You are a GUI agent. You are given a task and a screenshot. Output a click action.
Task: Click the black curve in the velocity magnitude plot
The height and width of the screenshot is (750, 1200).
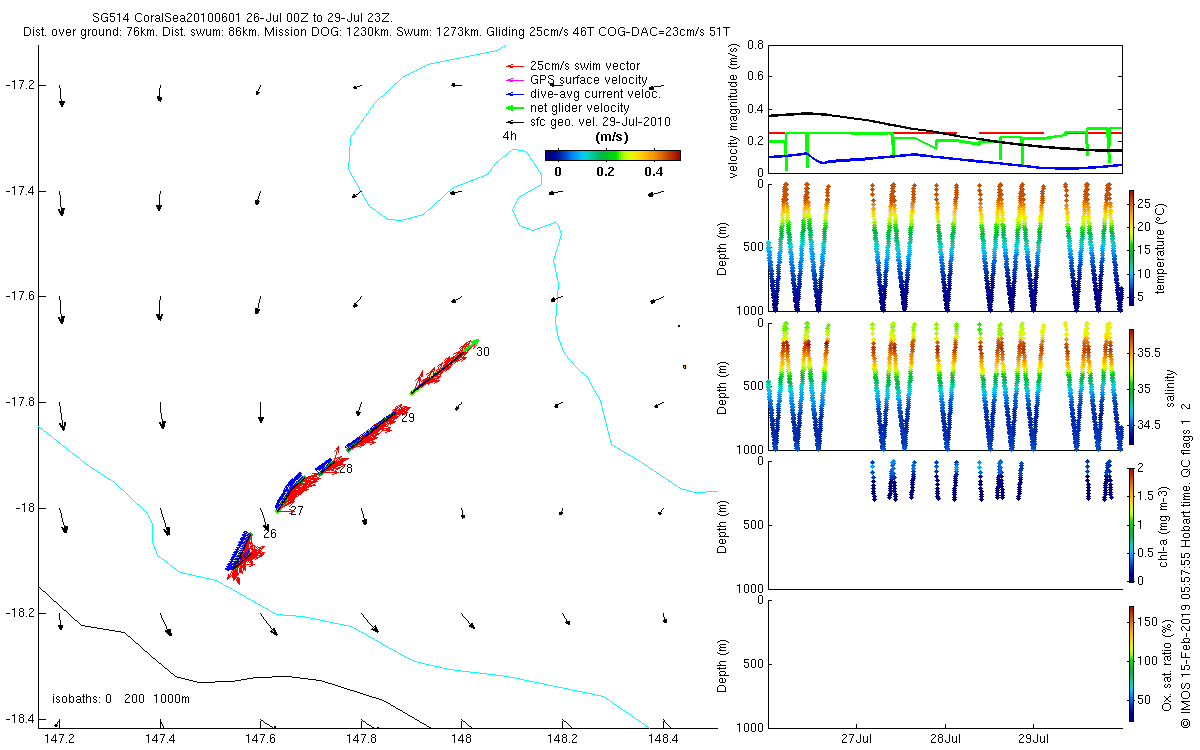(x=945, y=132)
